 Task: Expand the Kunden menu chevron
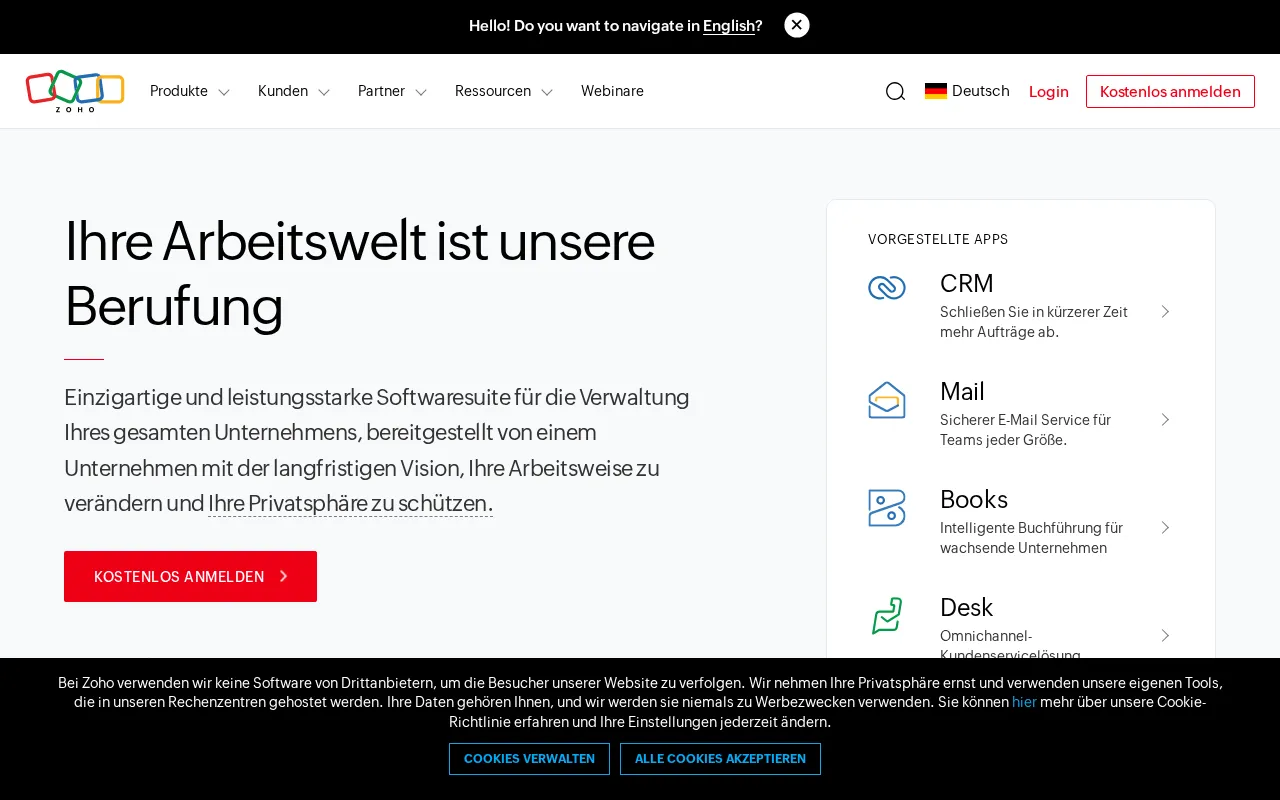pyautogui.click(x=324, y=92)
